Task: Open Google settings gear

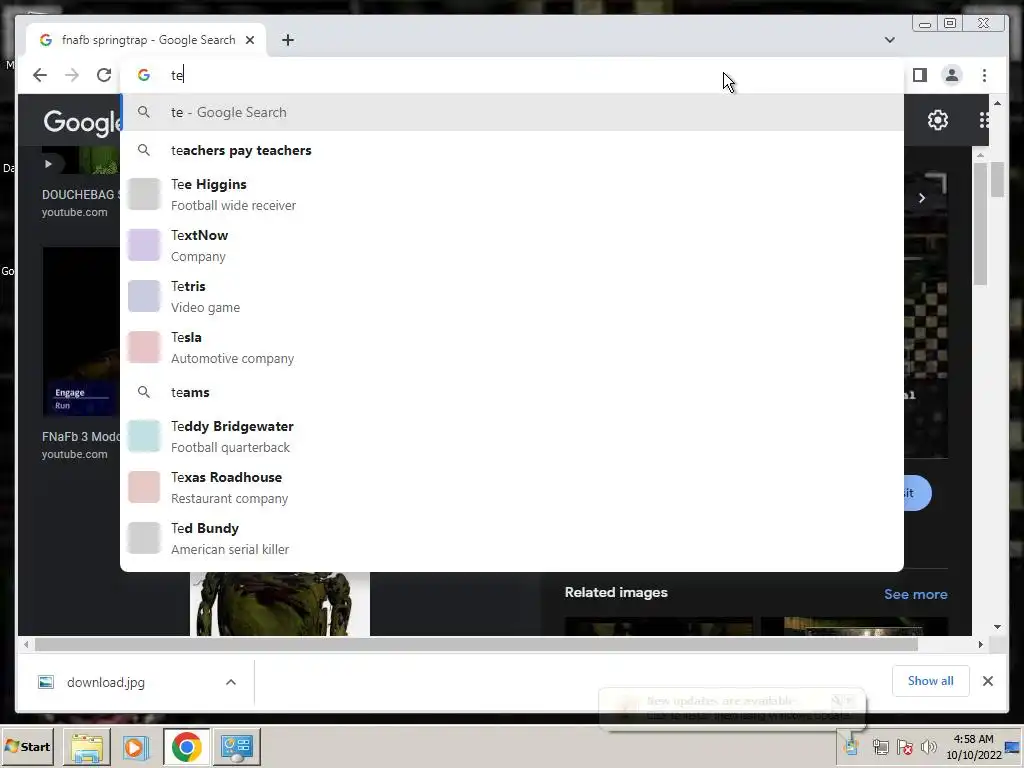Action: coord(938,120)
